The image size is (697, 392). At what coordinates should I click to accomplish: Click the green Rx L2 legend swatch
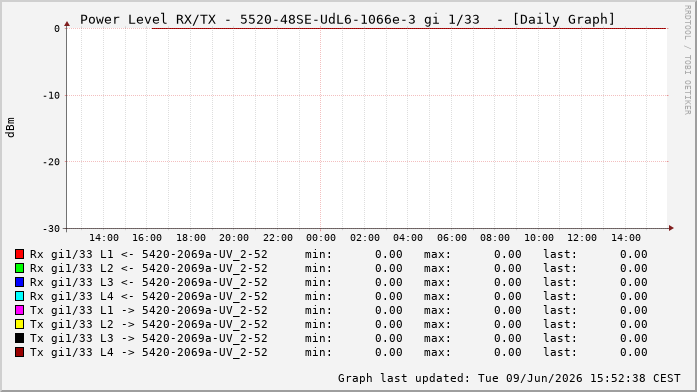19,268
